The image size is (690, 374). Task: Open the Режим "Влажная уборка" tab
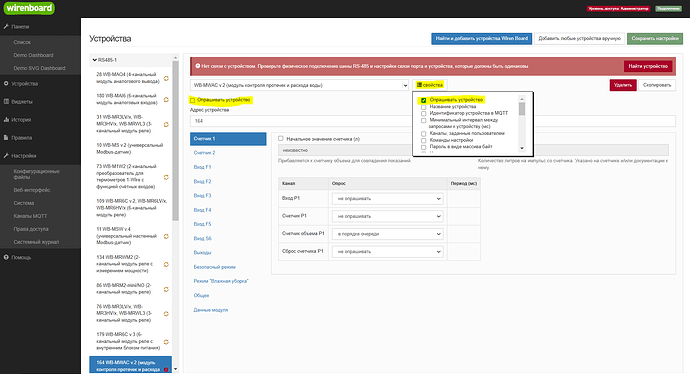pos(221,281)
